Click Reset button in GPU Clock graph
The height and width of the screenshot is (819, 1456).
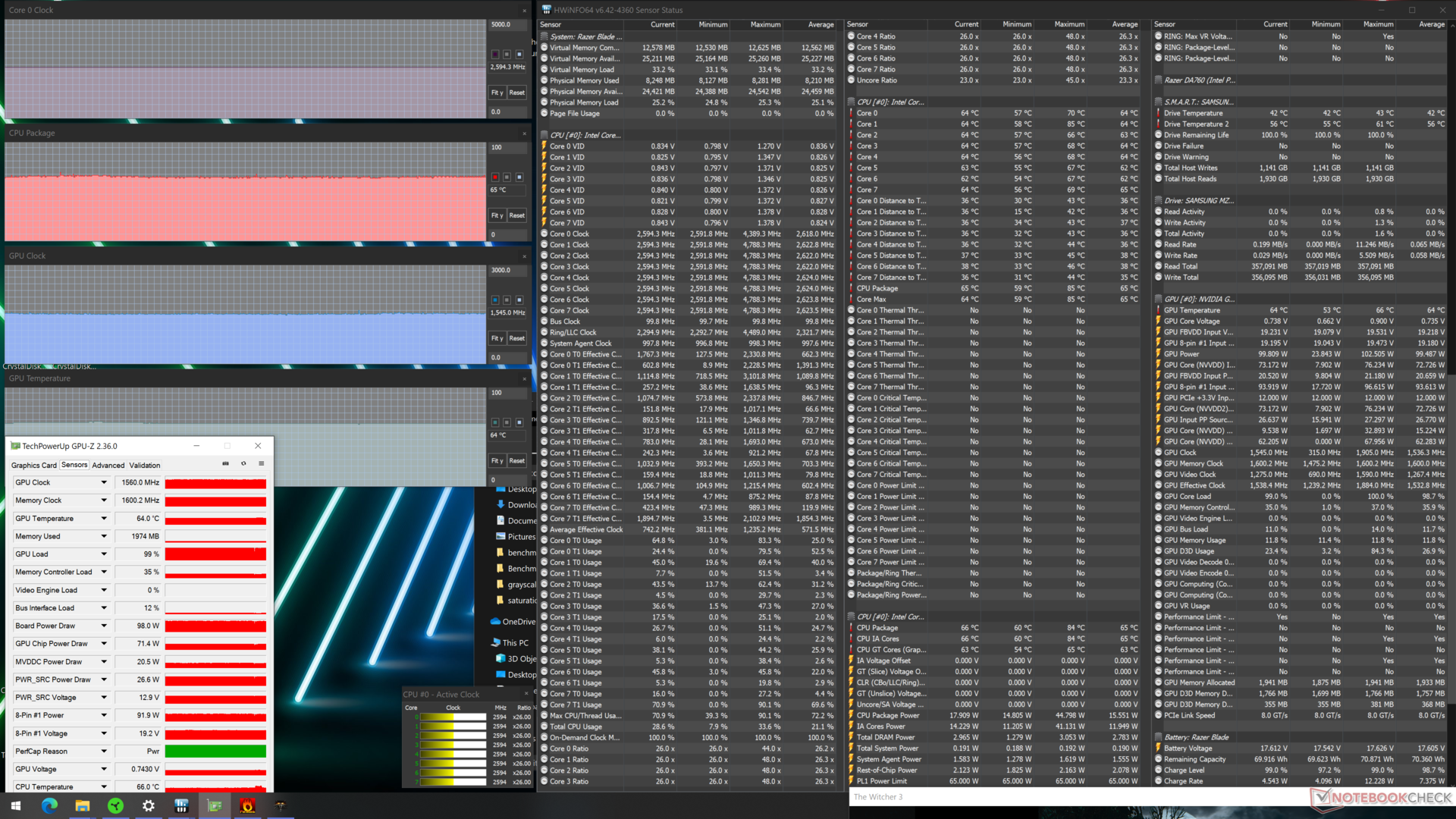pos(517,338)
